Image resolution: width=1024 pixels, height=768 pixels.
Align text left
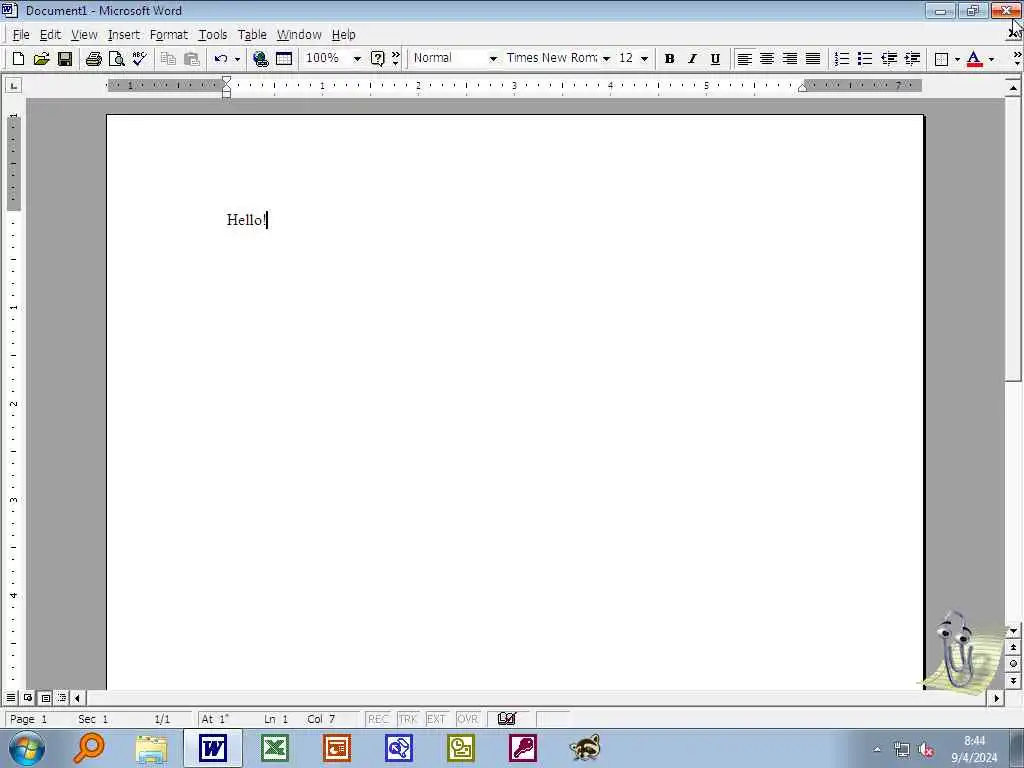[744, 59]
